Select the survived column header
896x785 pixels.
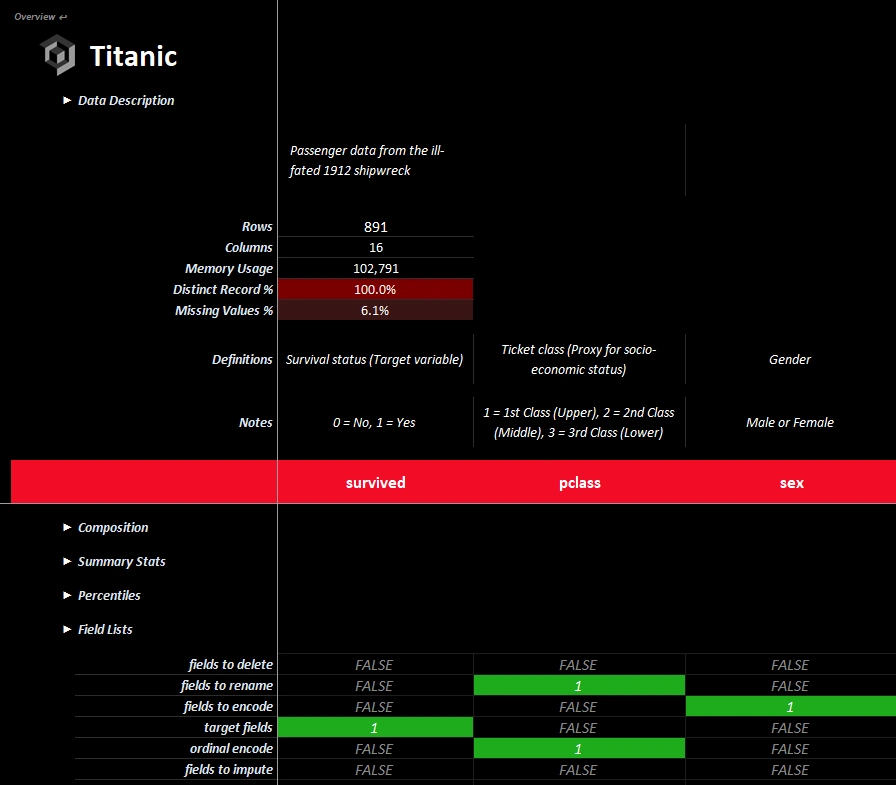(x=375, y=483)
